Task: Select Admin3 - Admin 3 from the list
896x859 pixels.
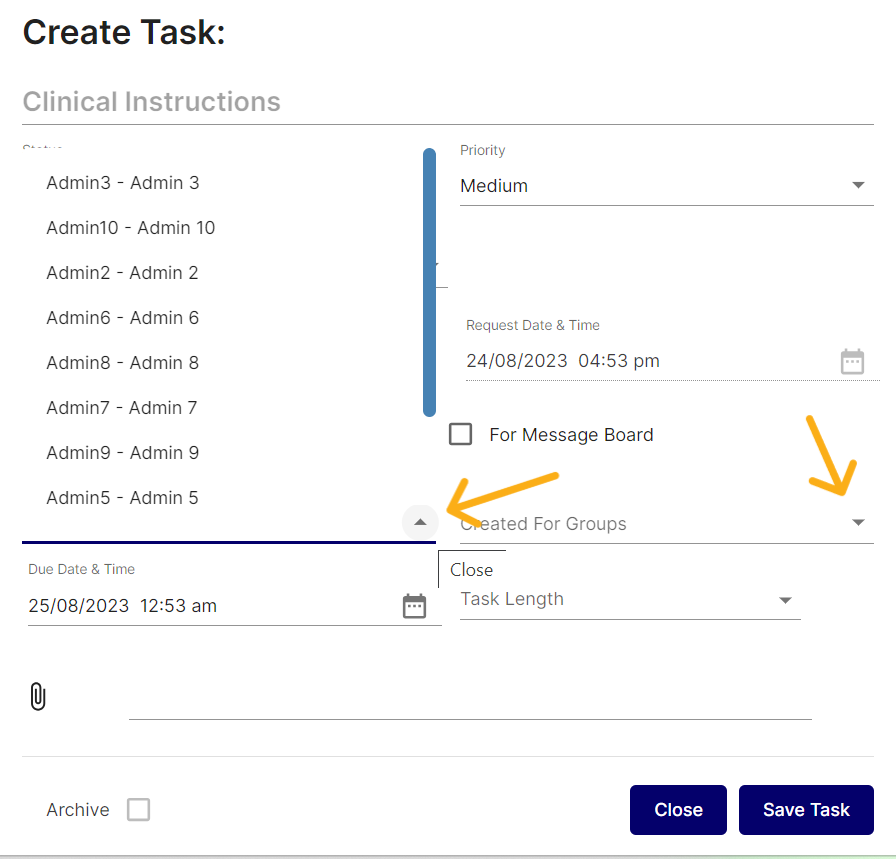Action: (x=123, y=183)
